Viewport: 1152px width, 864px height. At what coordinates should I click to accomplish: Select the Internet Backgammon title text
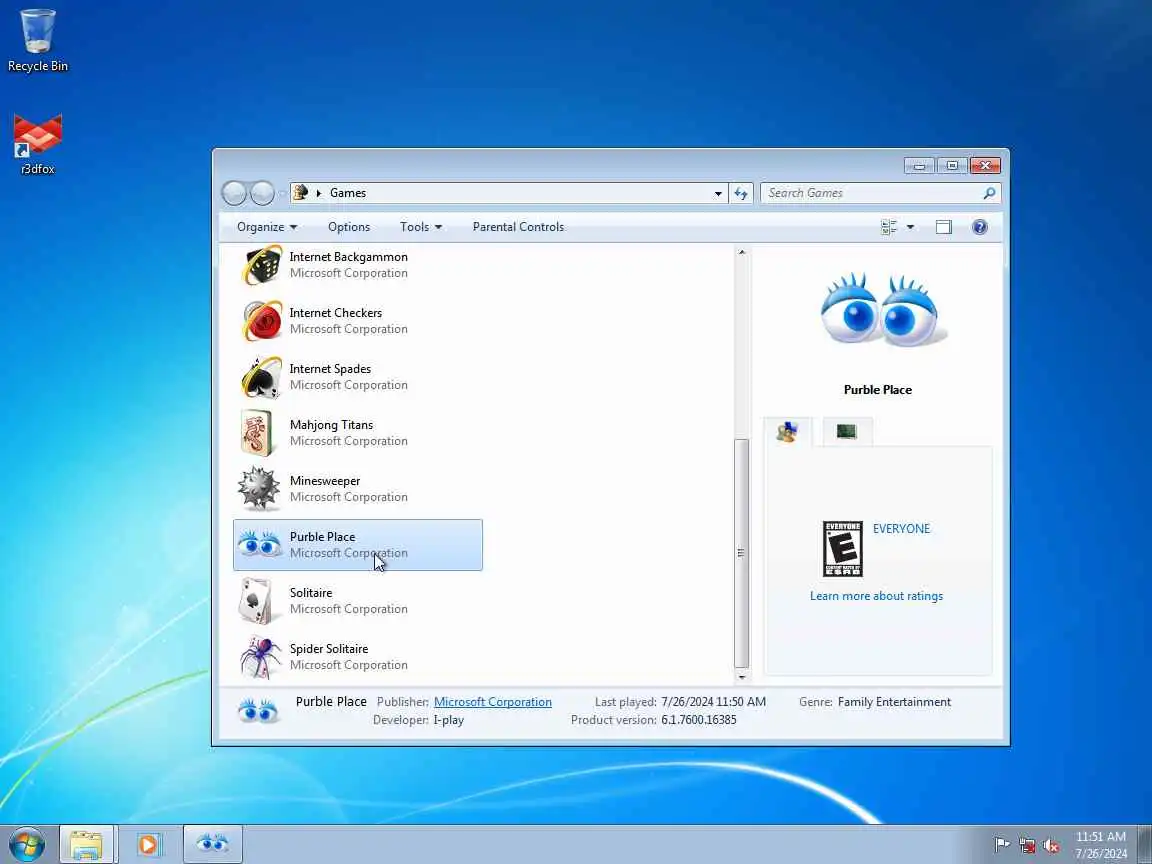coord(348,257)
